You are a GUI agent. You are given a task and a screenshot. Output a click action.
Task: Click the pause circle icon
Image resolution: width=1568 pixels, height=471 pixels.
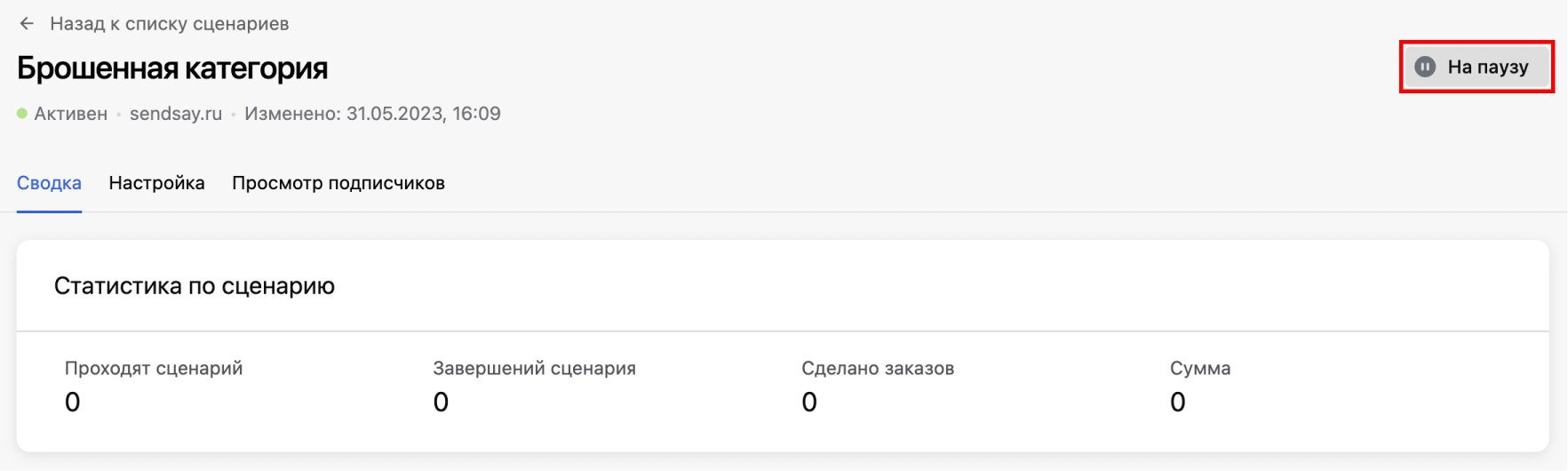[x=1425, y=67]
